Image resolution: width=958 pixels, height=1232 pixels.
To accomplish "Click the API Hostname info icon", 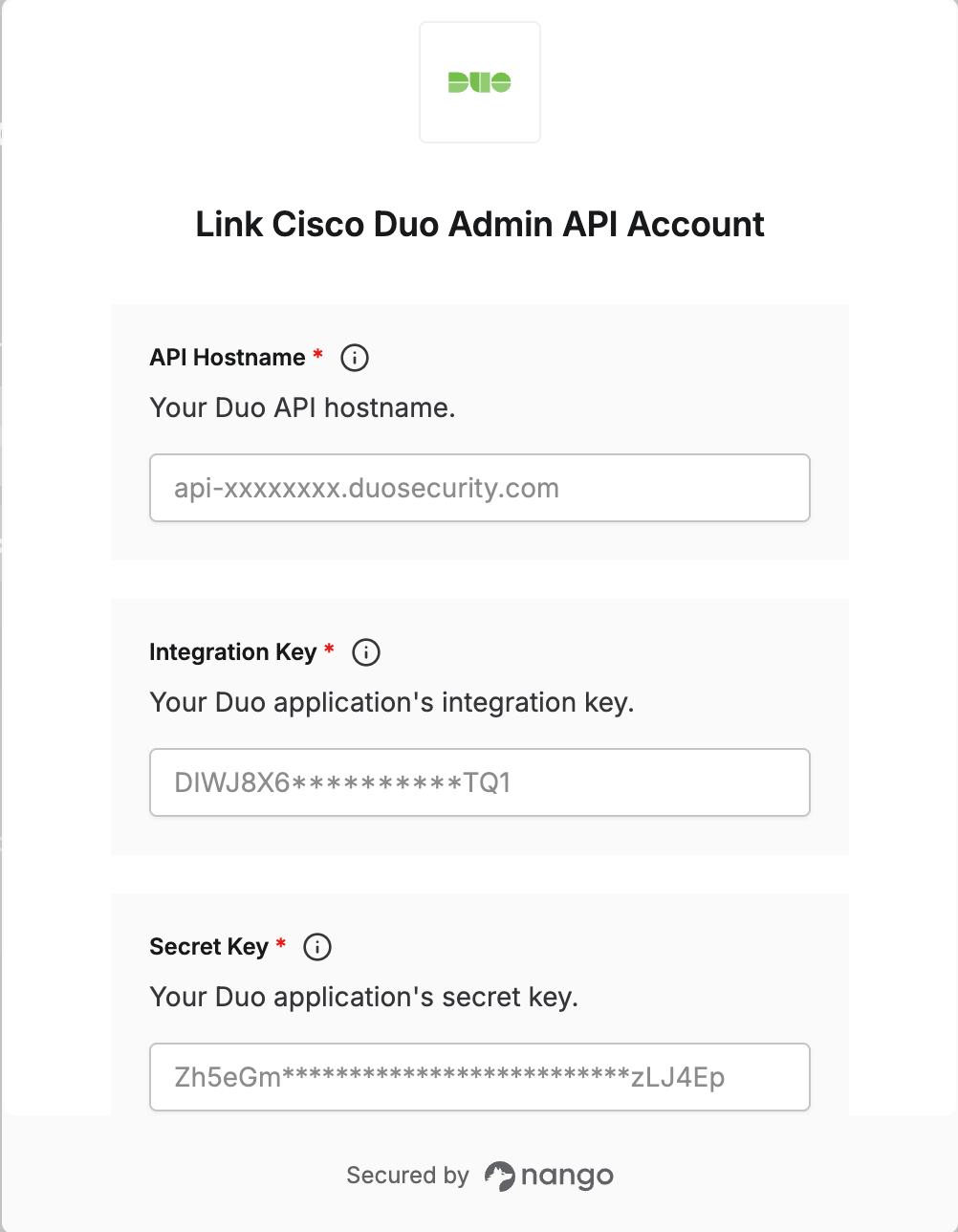I will coord(355,358).
